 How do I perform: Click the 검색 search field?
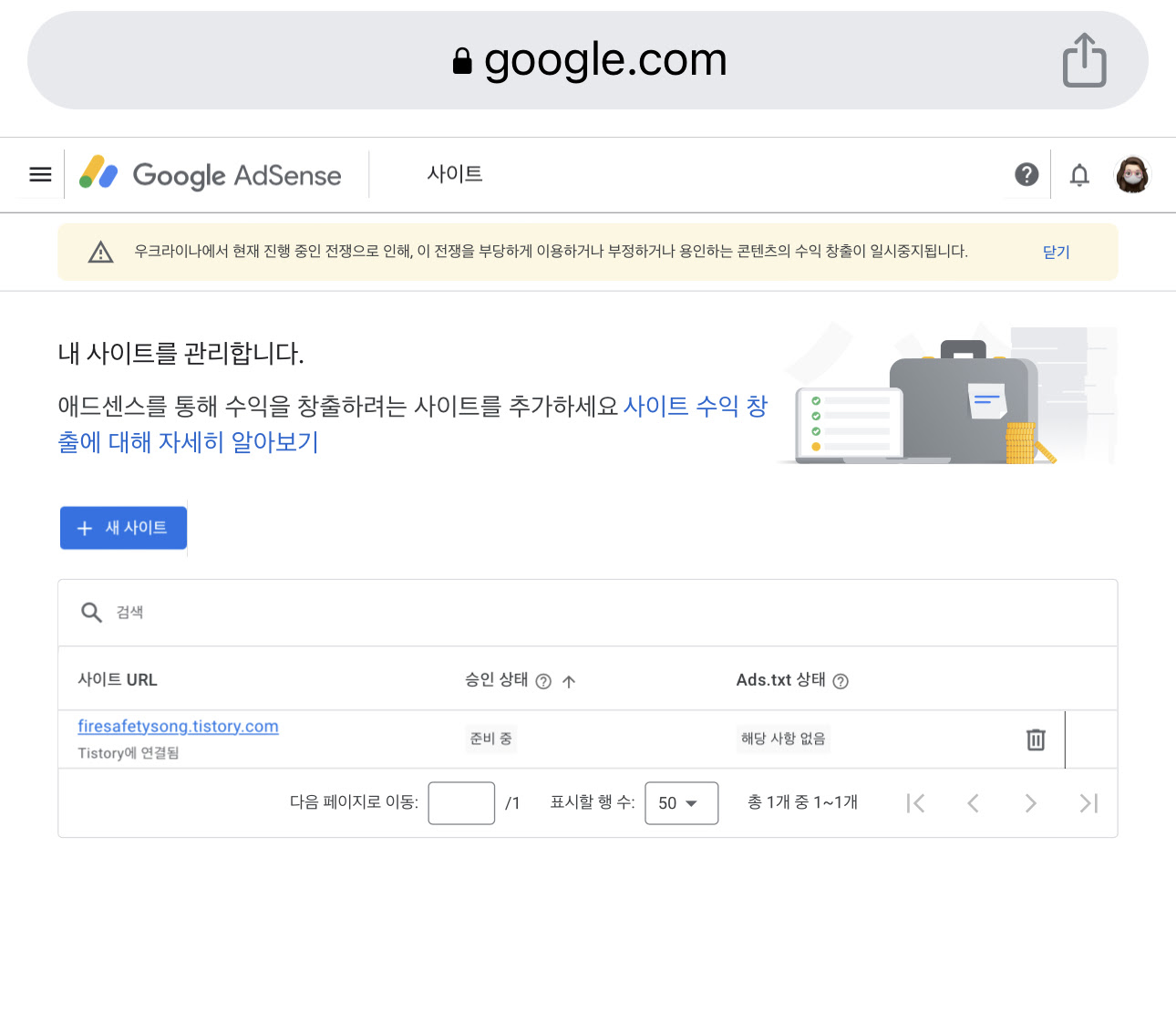tap(588, 613)
